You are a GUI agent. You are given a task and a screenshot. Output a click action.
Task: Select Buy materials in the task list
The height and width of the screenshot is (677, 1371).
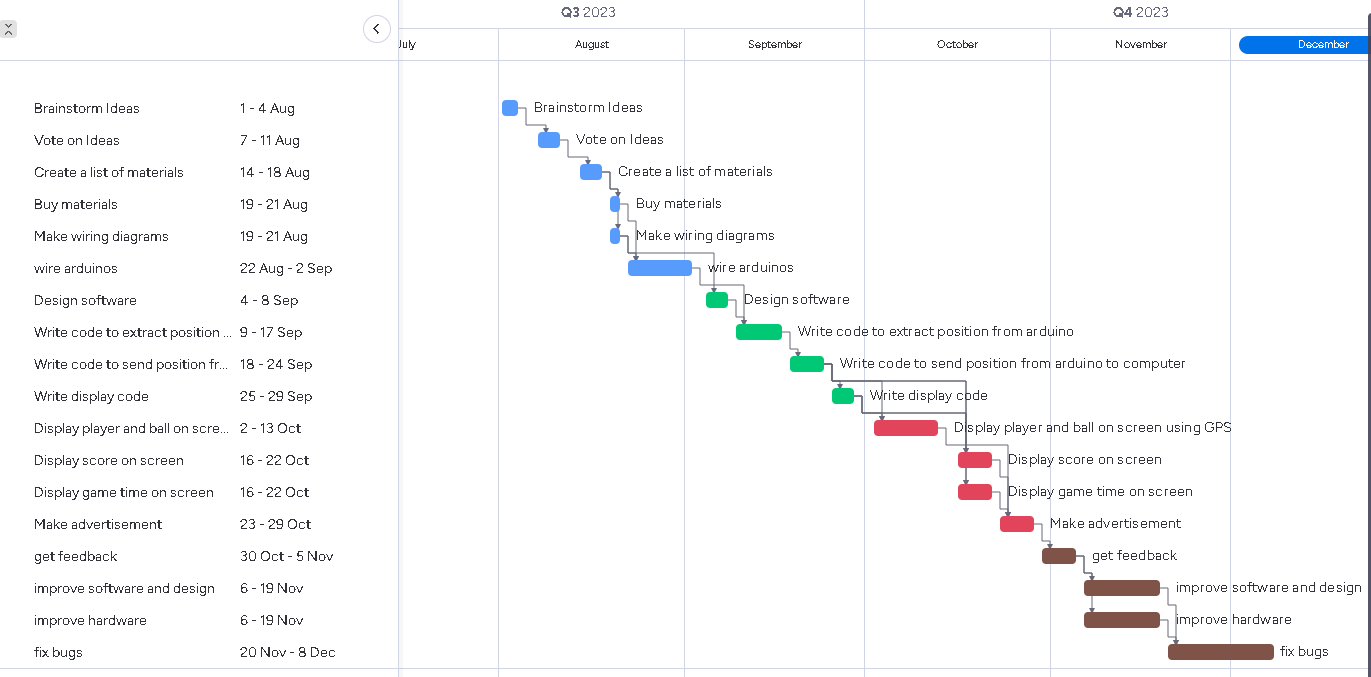coord(73,204)
